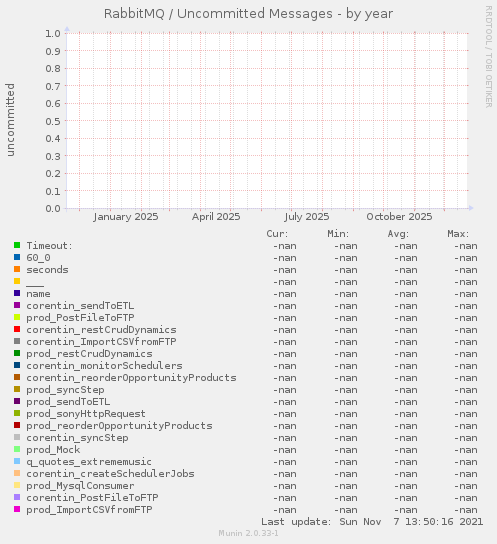Click the 'October 2025' axis label
This screenshot has width=497, height=544.
(x=399, y=217)
